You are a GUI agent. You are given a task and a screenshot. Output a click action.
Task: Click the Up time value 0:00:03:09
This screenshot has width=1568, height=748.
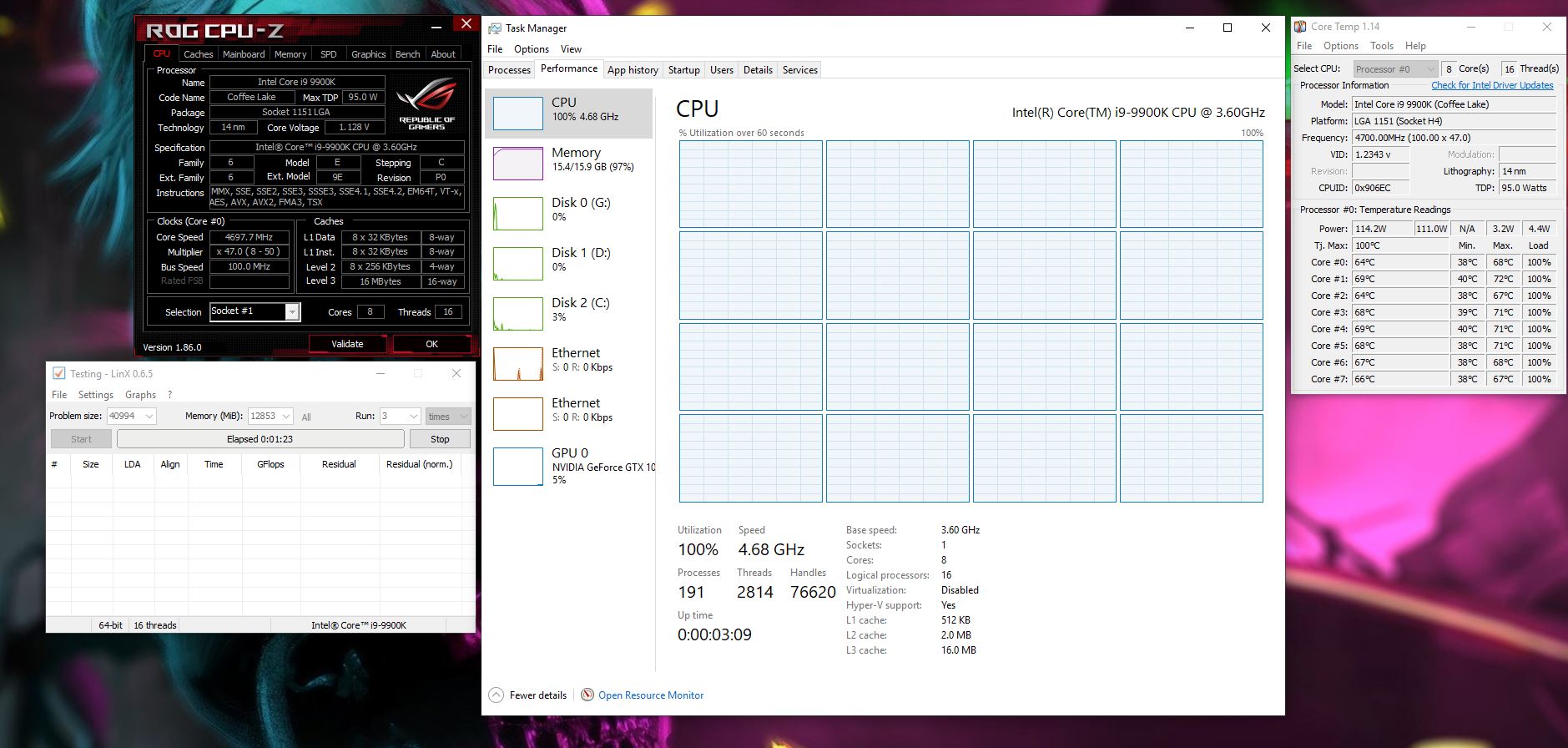point(714,634)
